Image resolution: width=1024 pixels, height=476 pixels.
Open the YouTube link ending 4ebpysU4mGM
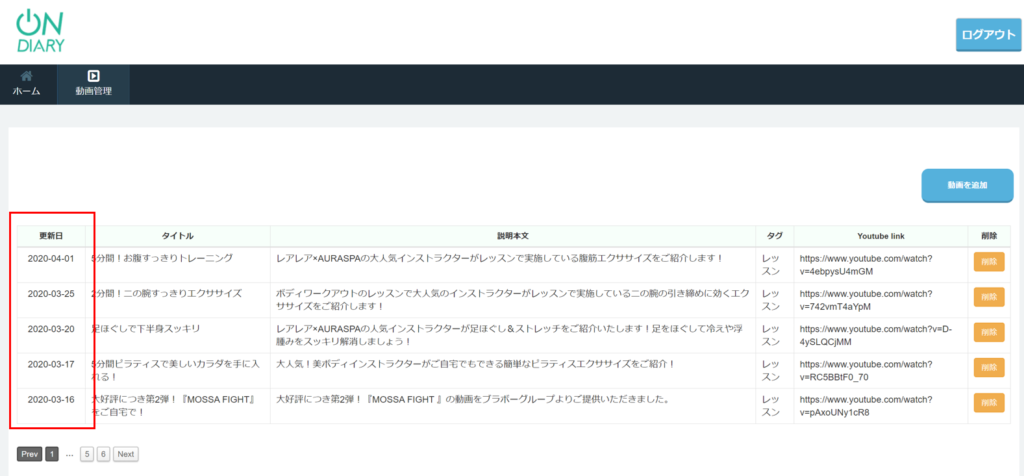click(865, 265)
